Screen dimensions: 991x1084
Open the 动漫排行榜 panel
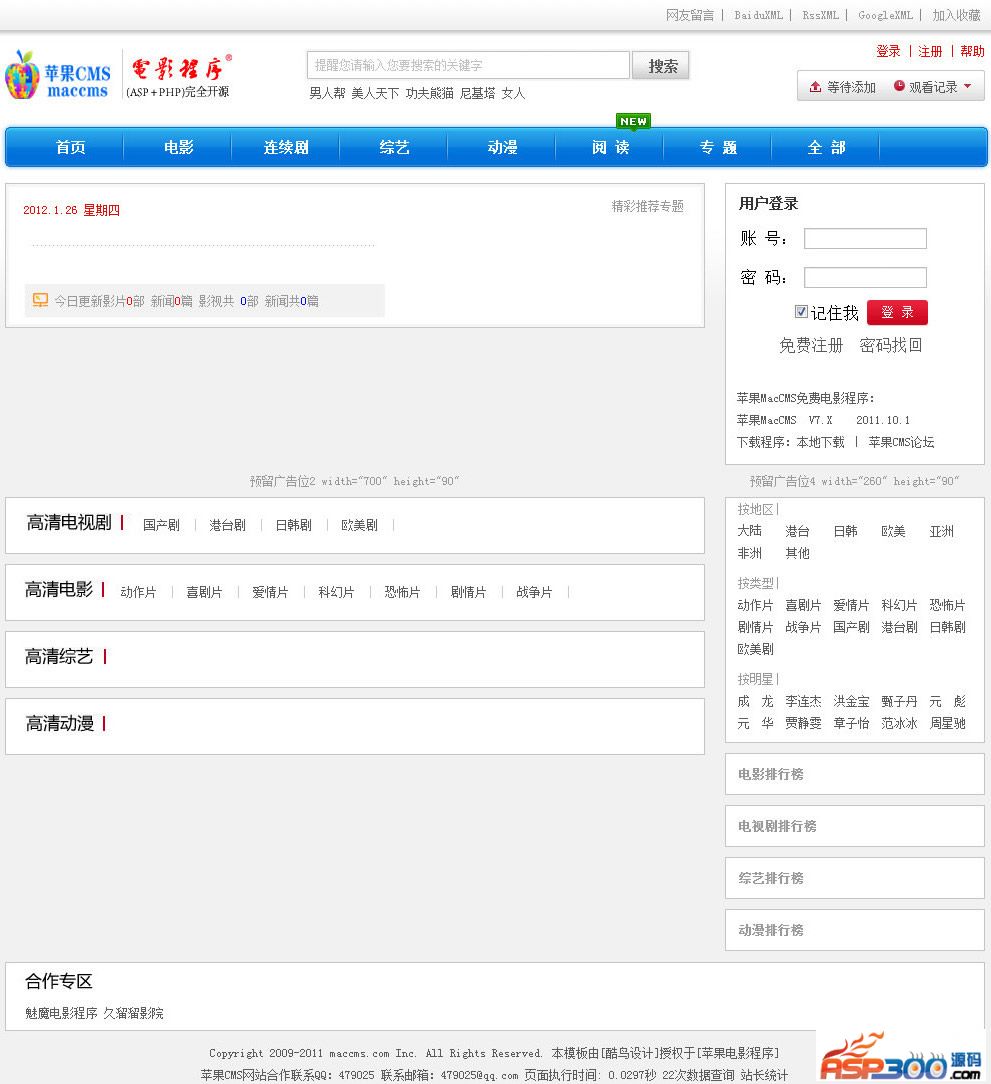pyautogui.click(x=855, y=930)
